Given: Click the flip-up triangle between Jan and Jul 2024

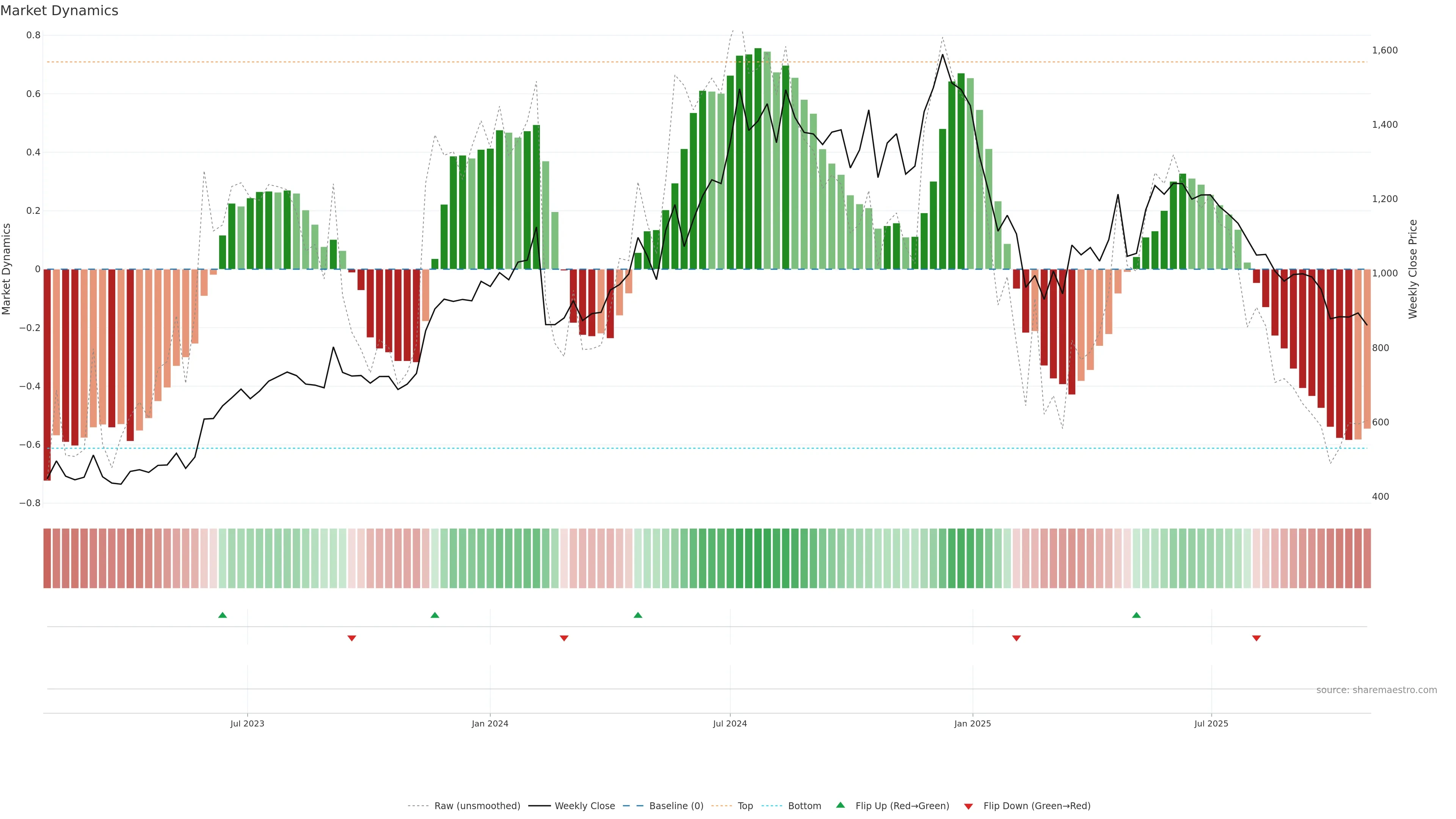Looking at the screenshot, I should tap(638, 615).
